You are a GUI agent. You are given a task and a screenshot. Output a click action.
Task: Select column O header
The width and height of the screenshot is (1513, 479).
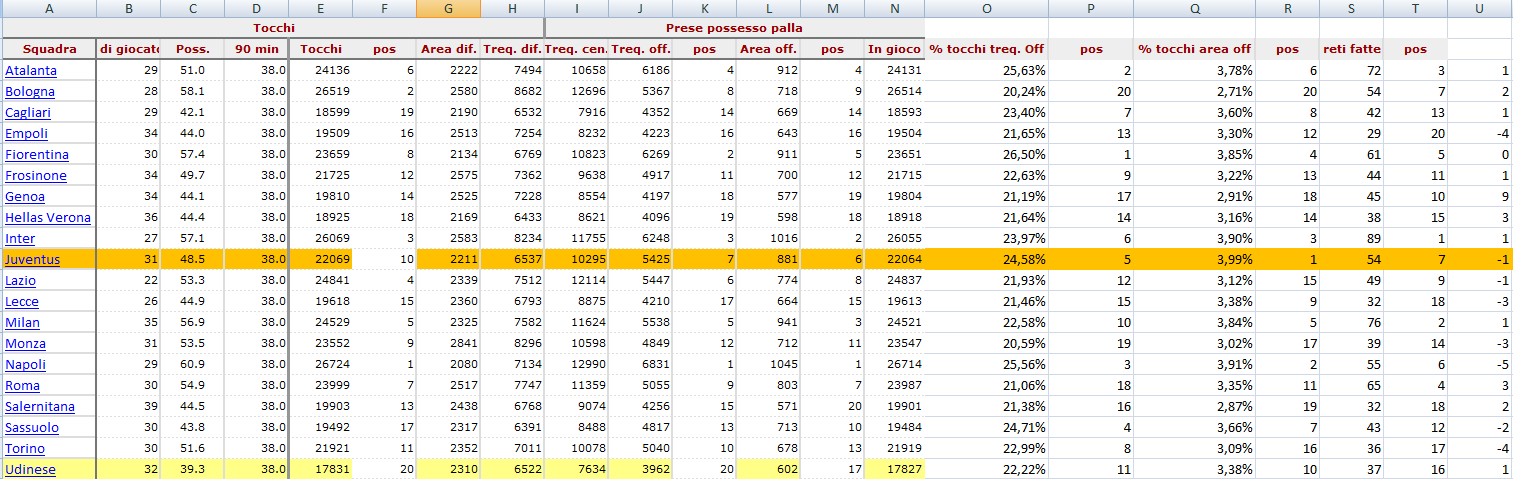pyautogui.click(x=987, y=8)
